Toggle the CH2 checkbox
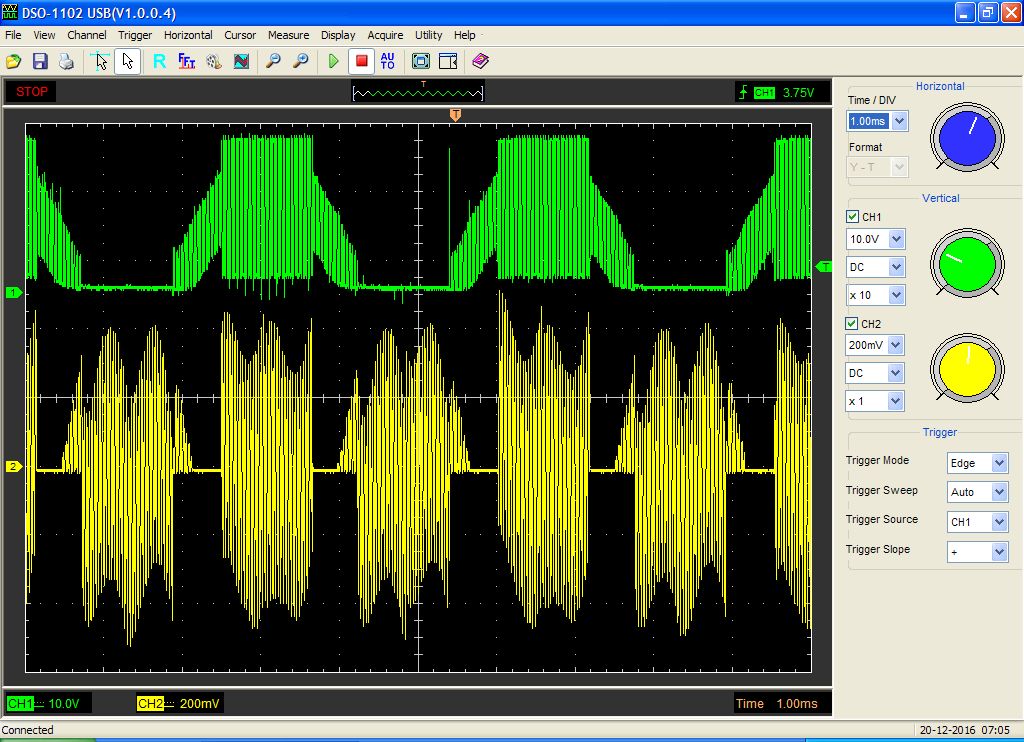Screen dimensions: 1024x742 (x=852, y=323)
